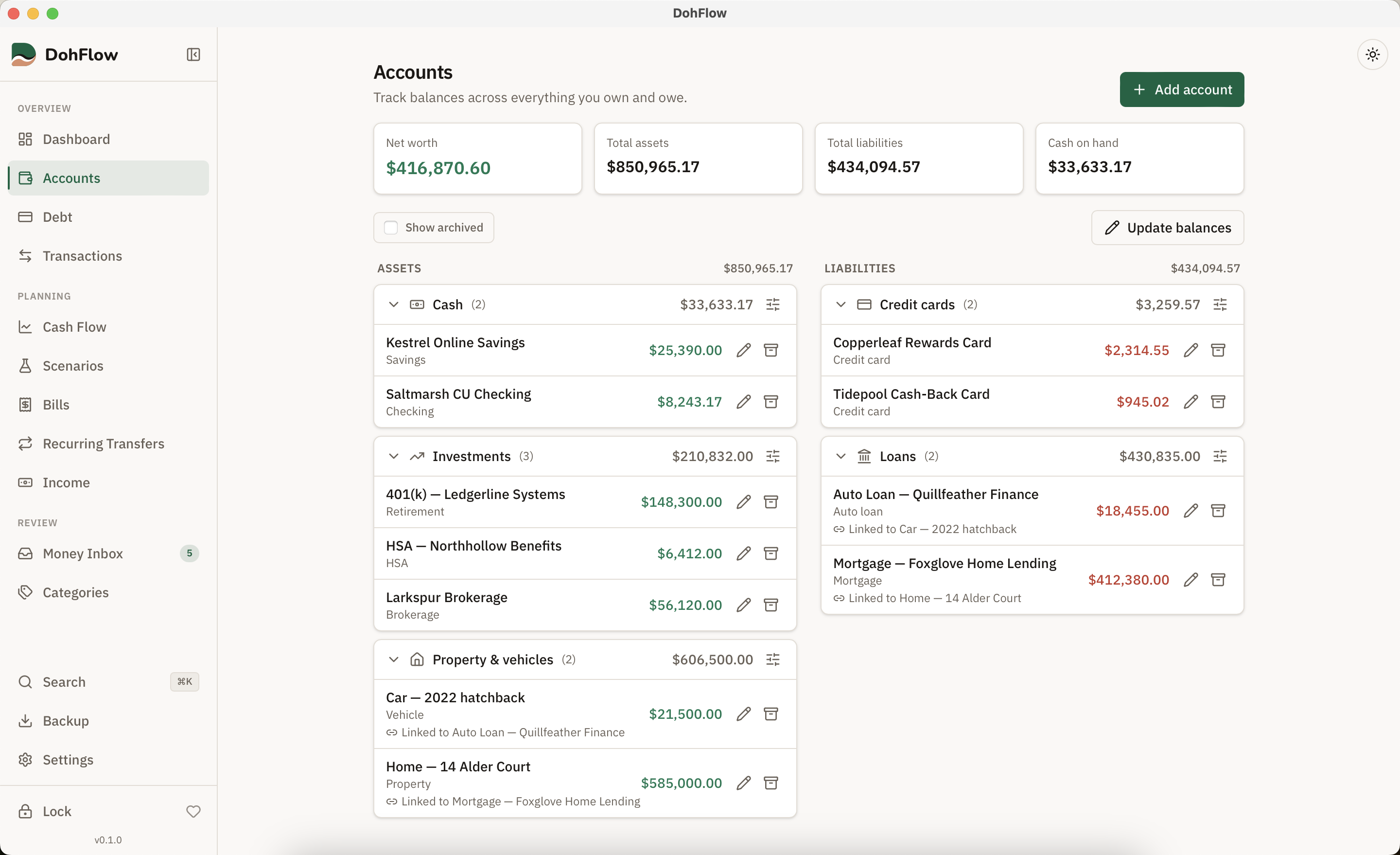Image resolution: width=1400 pixels, height=855 pixels.
Task: Open Investments group settings sliders icon
Action: [x=773, y=457]
